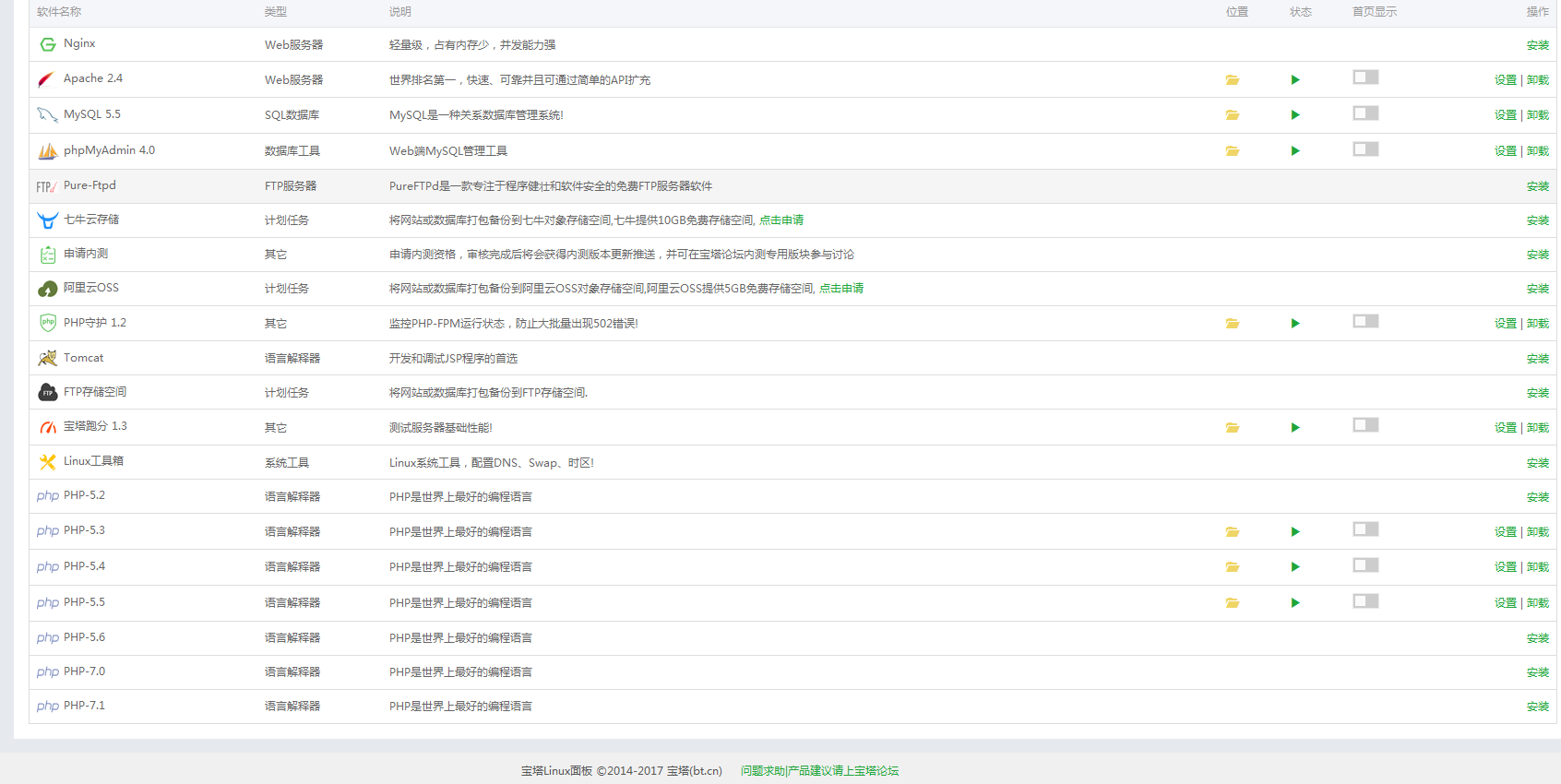The width and height of the screenshot is (1561, 784).
Task: Click the Tomcat cat logo icon
Action: point(47,358)
